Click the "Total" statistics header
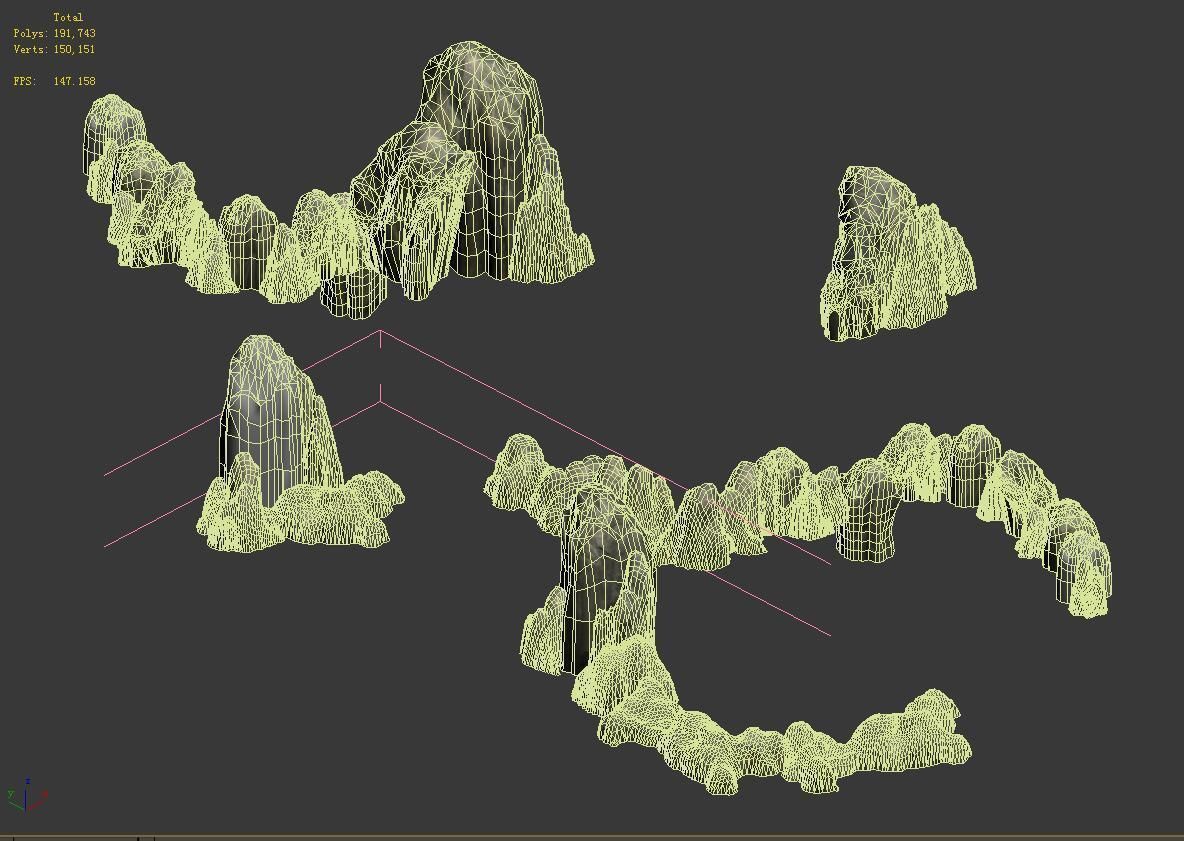1184x841 pixels. point(68,17)
